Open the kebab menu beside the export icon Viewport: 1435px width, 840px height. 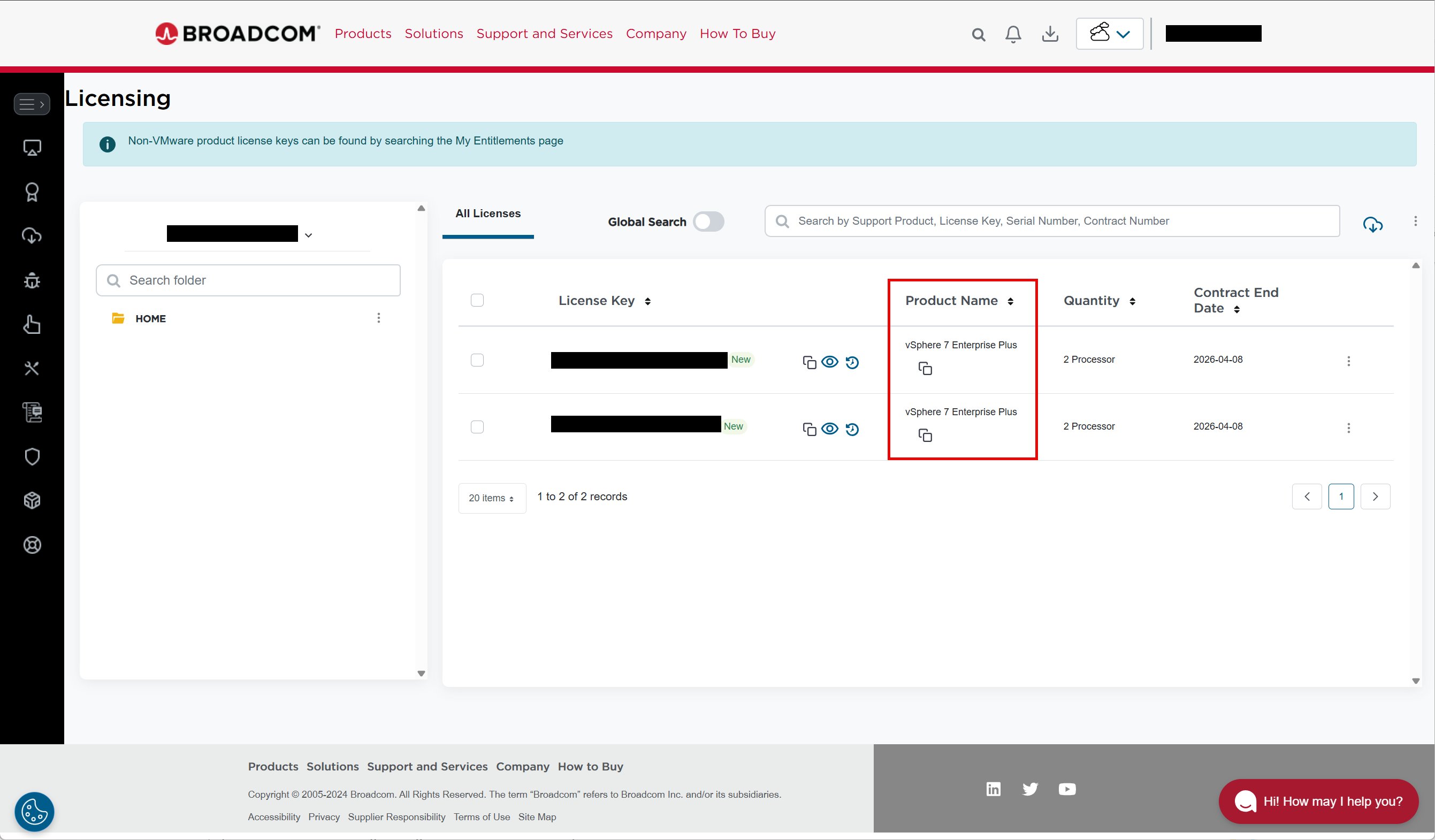click(1415, 221)
